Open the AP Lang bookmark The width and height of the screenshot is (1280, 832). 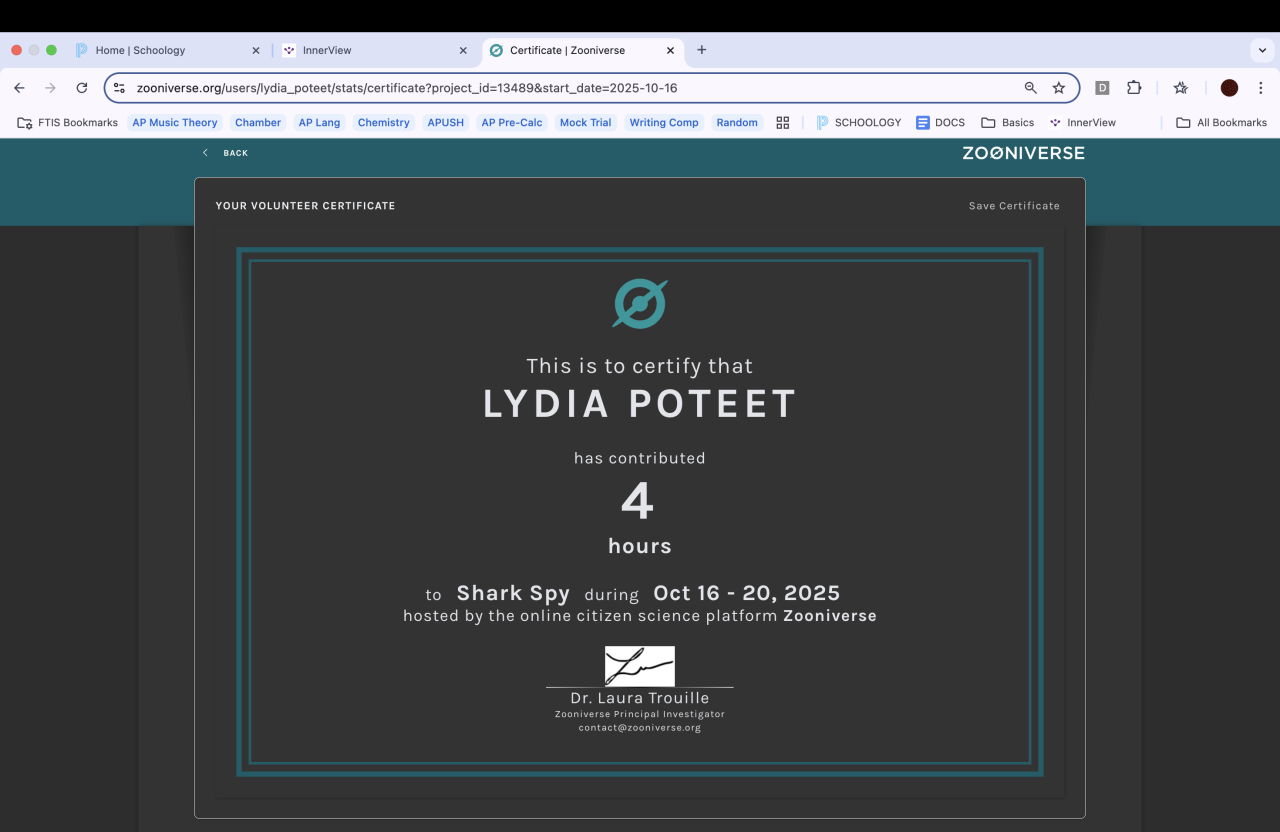coord(319,122)
